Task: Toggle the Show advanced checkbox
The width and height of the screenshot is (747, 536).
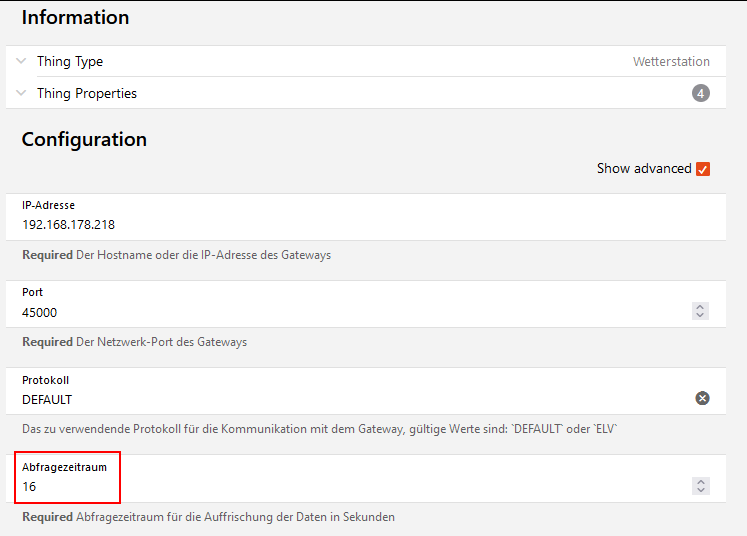Action: pyautogui.click(x=703, y=168)
